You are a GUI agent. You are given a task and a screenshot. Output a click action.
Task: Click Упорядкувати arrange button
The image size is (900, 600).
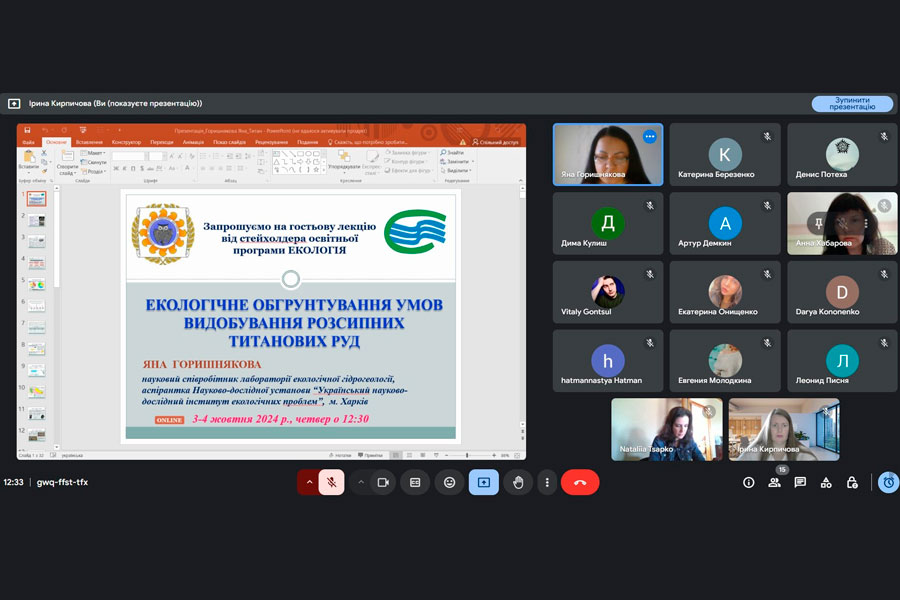[344, 161]
